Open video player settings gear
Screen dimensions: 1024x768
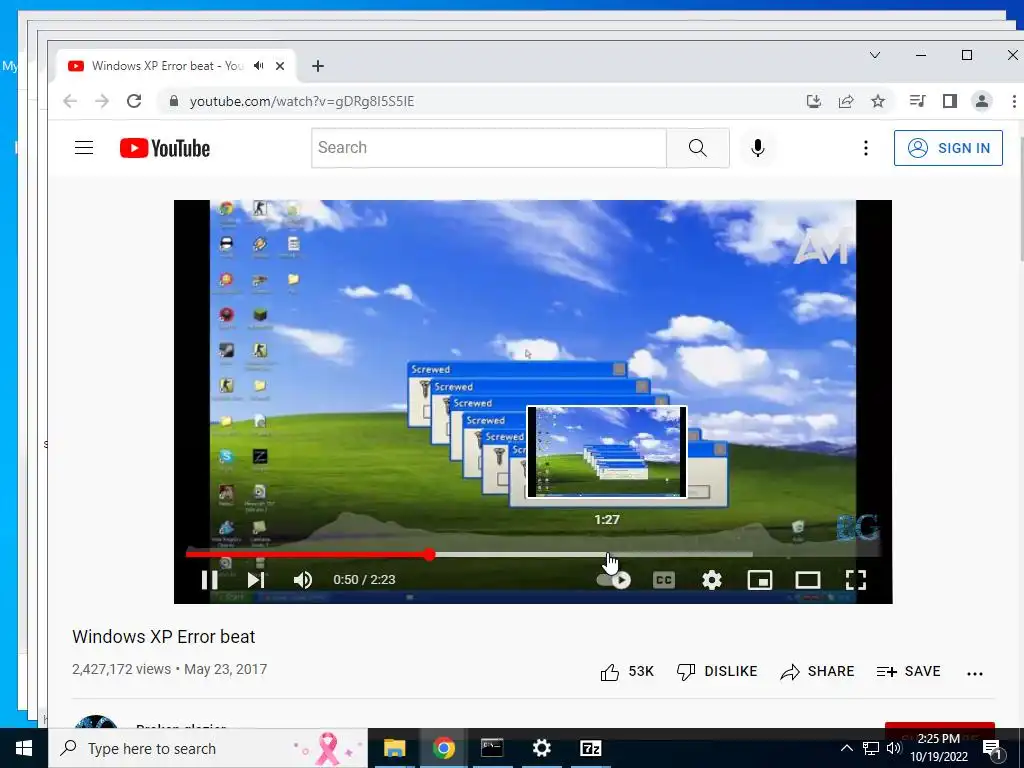(712, 580)
